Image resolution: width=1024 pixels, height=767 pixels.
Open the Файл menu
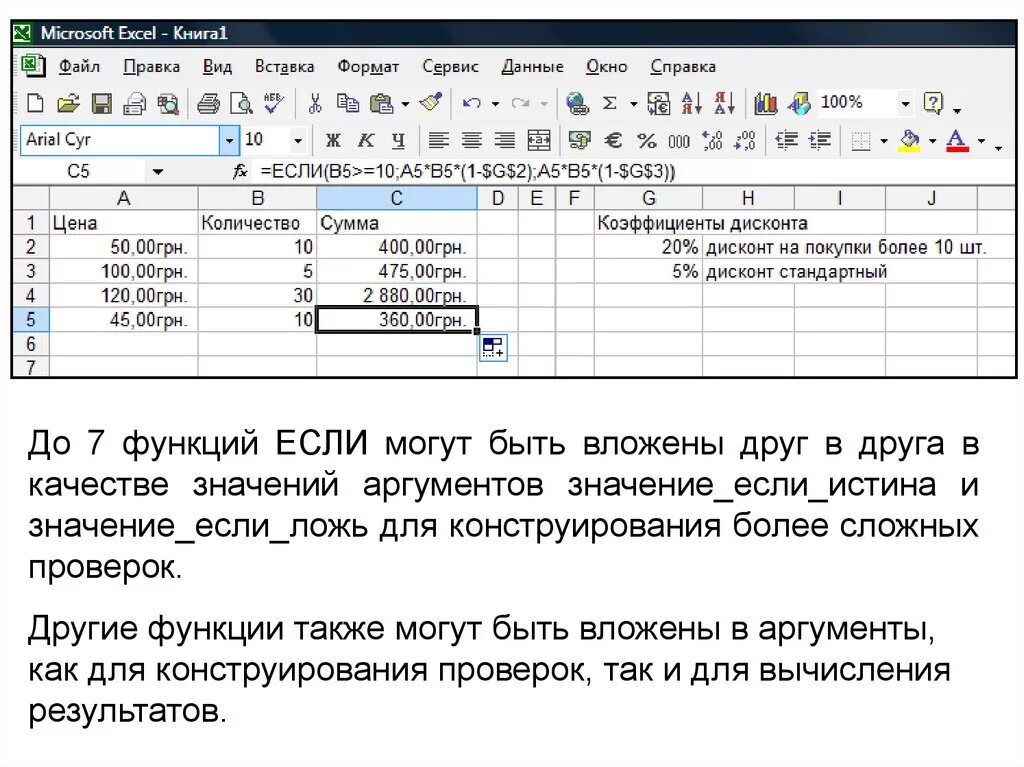79,67
